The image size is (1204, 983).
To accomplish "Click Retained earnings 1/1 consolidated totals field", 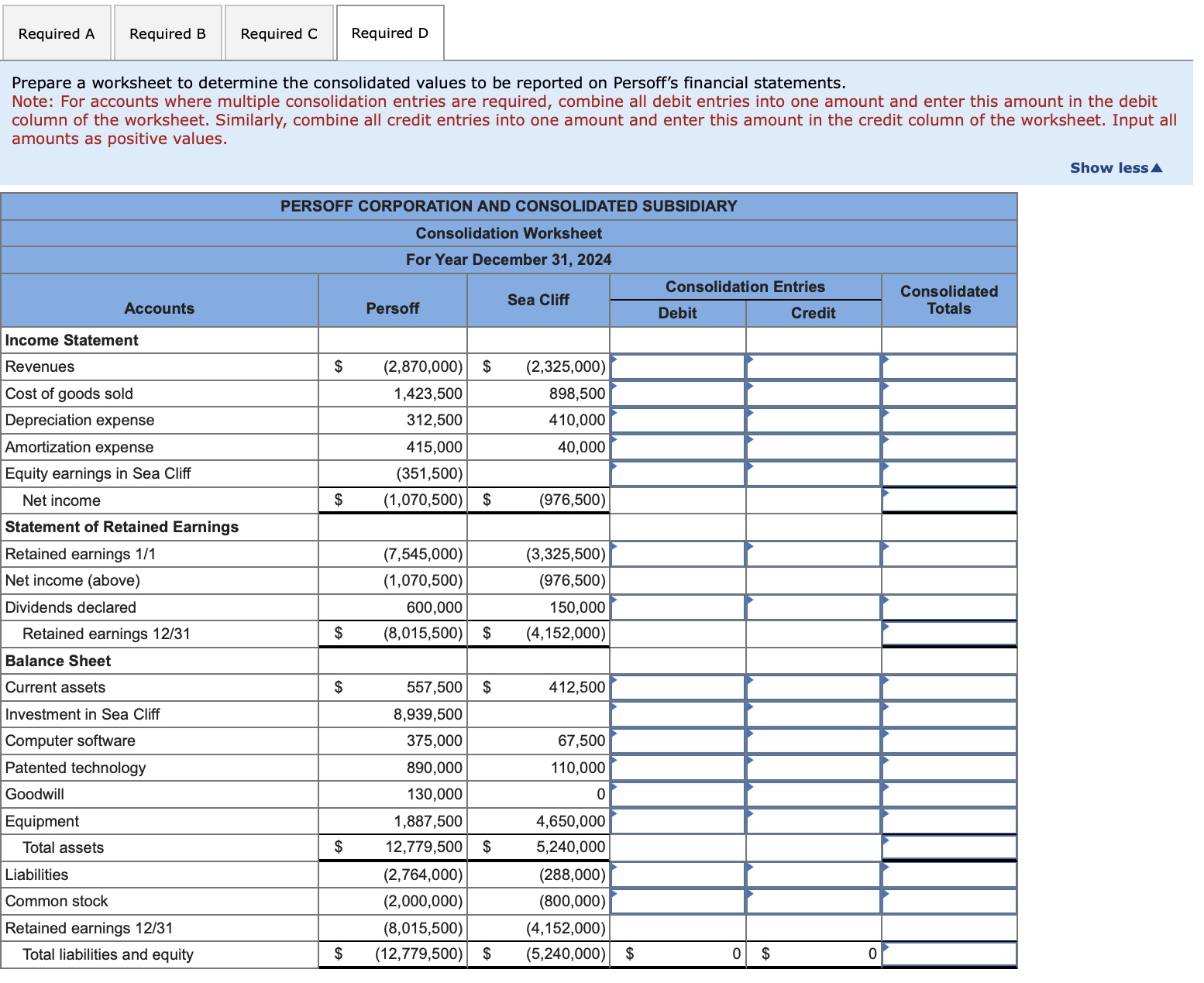I will tap(949, 554).
